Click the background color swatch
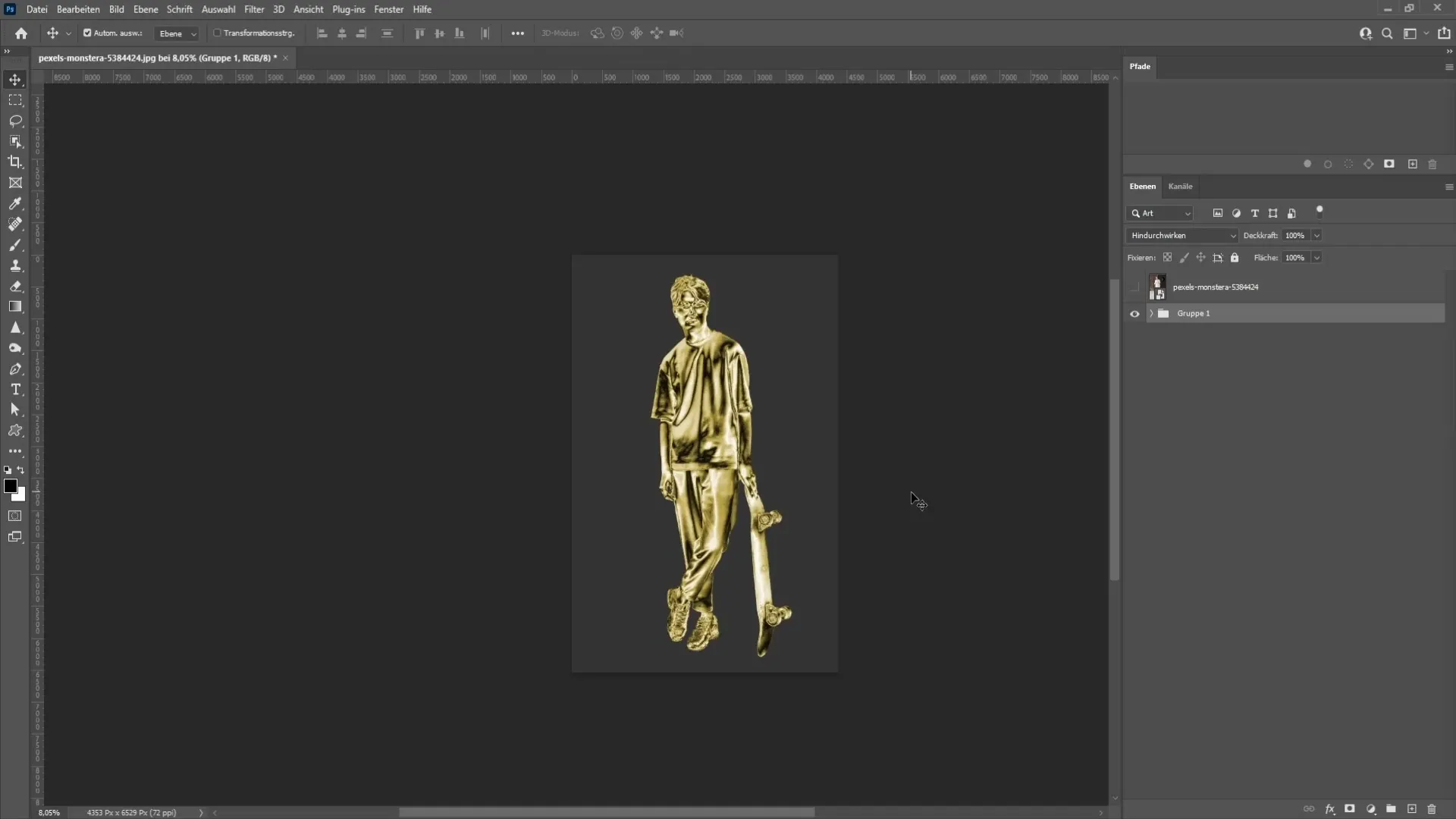The image size is (1456, 819). 21,497
